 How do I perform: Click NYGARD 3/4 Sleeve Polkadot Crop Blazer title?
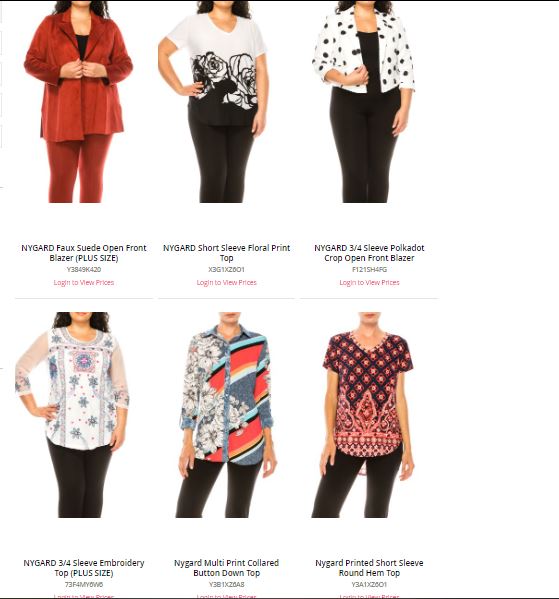(x=369, y=253)
